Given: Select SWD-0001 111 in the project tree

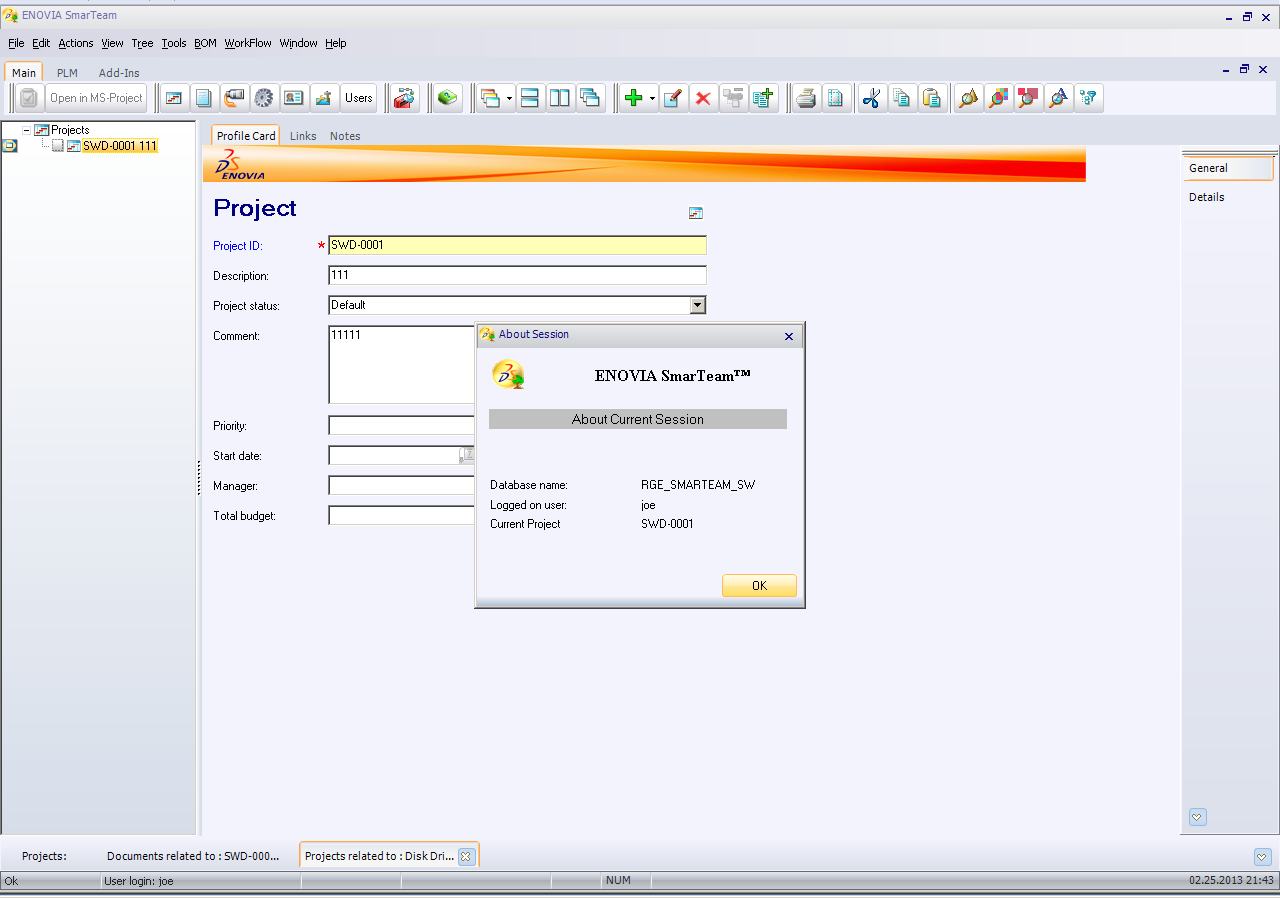Looking at the screenshot, I should click(120, 146).
